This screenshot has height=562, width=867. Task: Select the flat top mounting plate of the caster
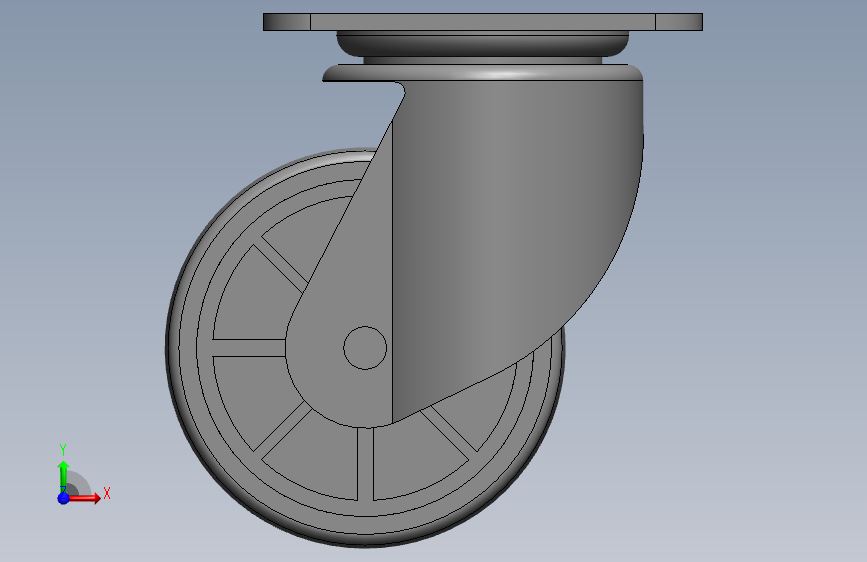(483, 22)
